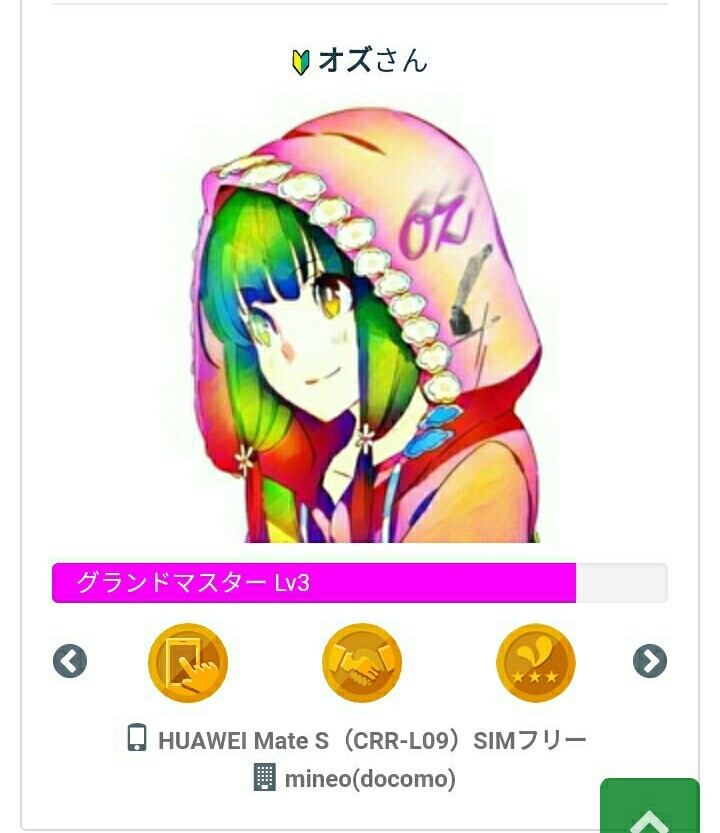This screenshot has height=833, width=720.
Task: Click the building carrier icon
Action: [265, 777]
